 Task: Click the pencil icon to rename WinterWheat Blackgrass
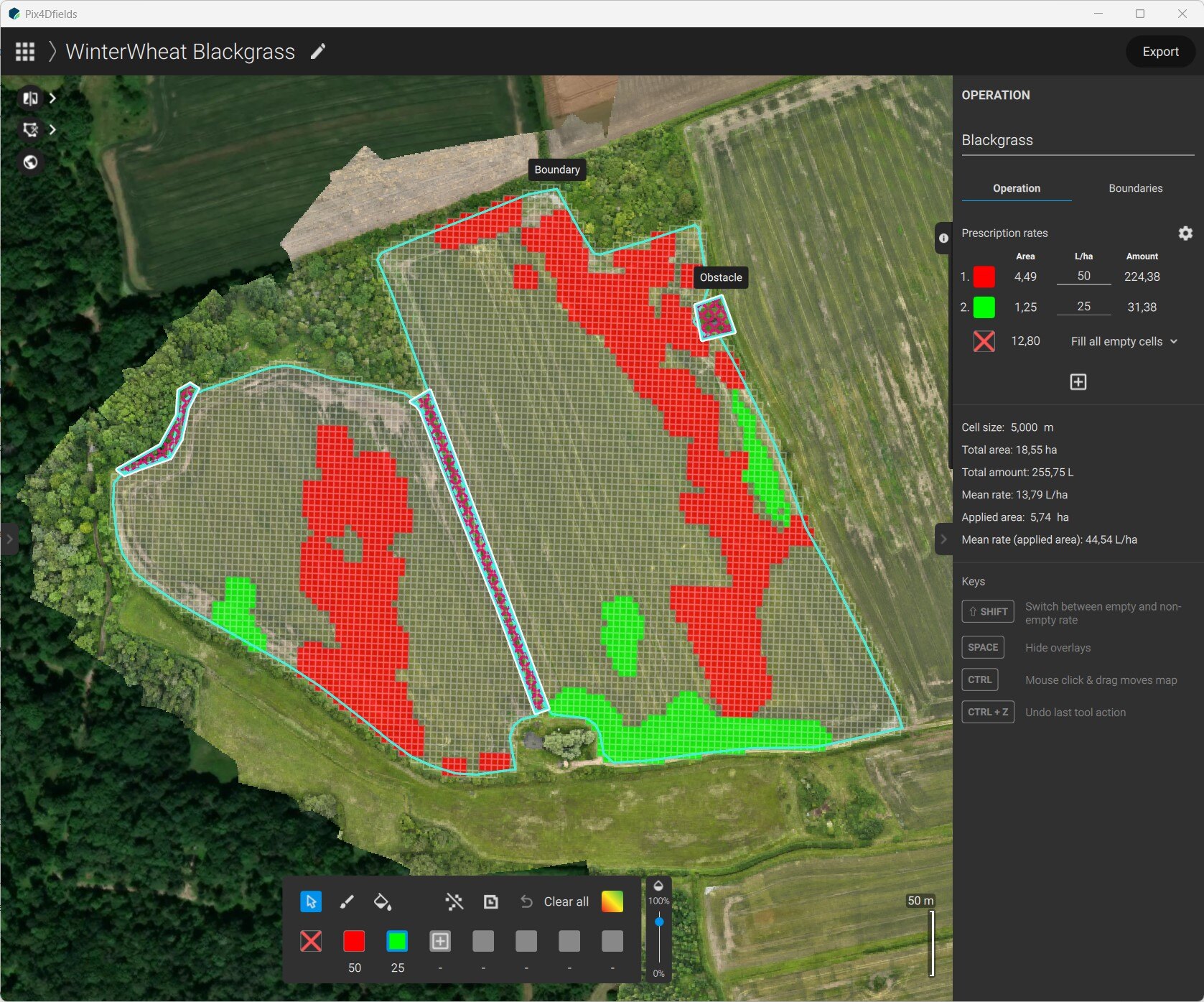pos(318,51)
